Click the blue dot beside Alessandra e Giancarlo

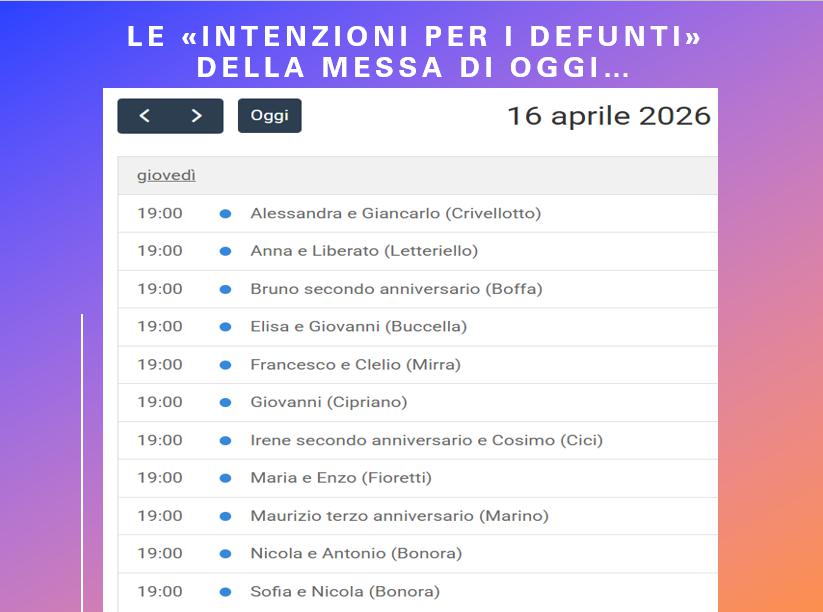(225, 213)
